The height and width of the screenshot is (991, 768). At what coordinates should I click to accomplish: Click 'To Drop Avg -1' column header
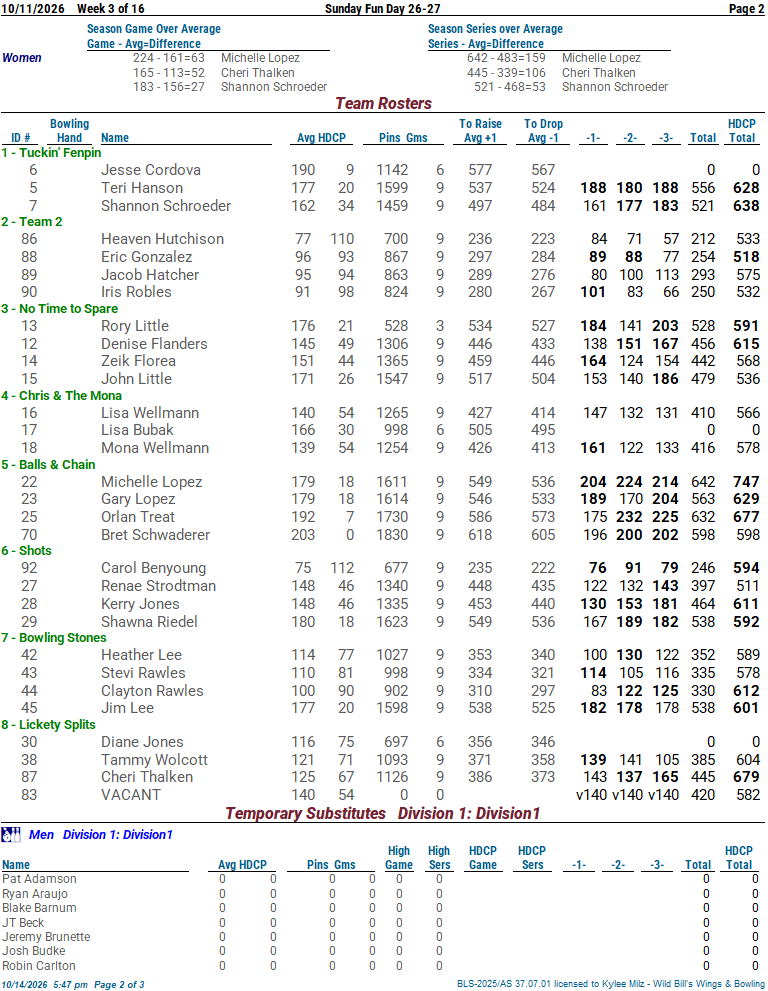click(543, 131)
